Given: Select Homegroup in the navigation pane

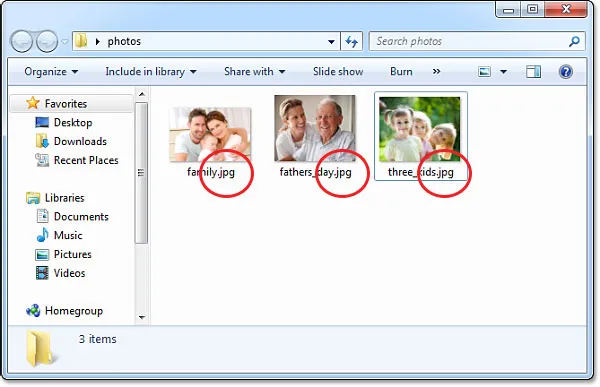Looking at the screenshot, I should 74,310.
